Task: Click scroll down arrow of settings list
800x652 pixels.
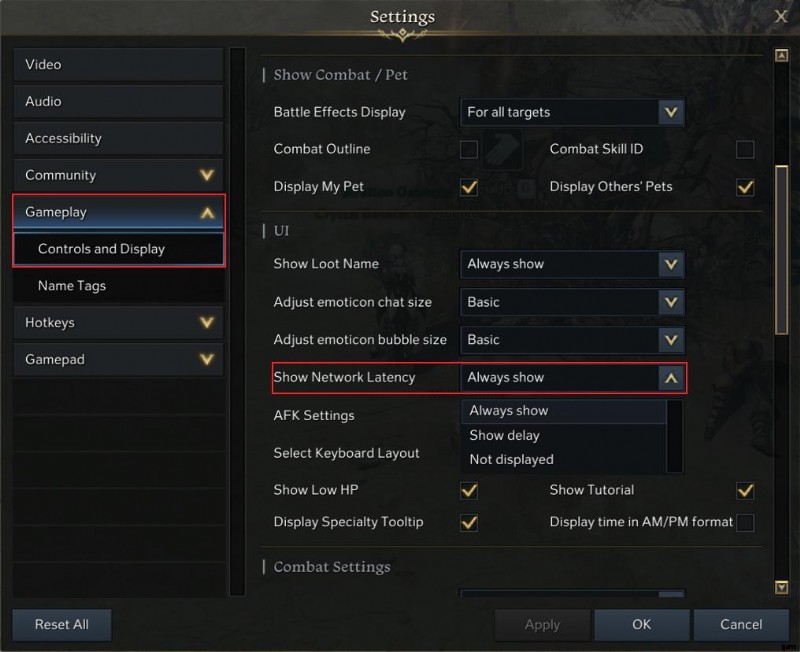Action: 781,587
